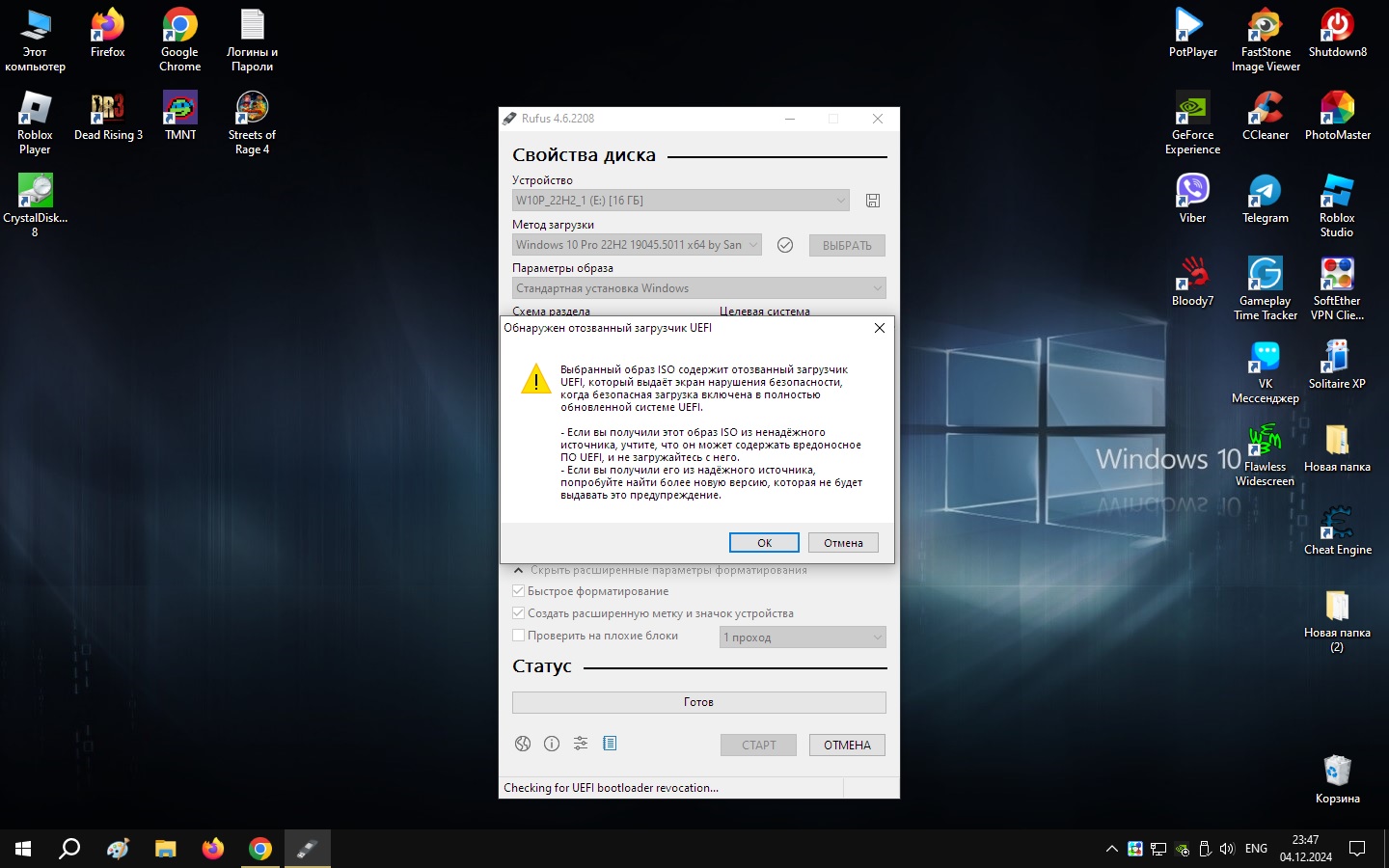The image size is (1389, 868).
Task: Click OK in the revoked UEFI bootloader dialog
Action: [764, 543]
